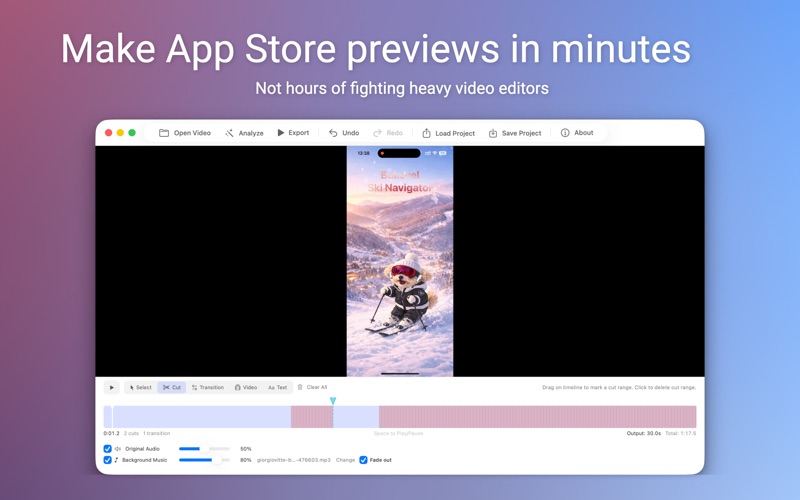Image resolution: width=800 pixels, height=500 pixels.
Task: Save the current project
Action: pos(515,133)
